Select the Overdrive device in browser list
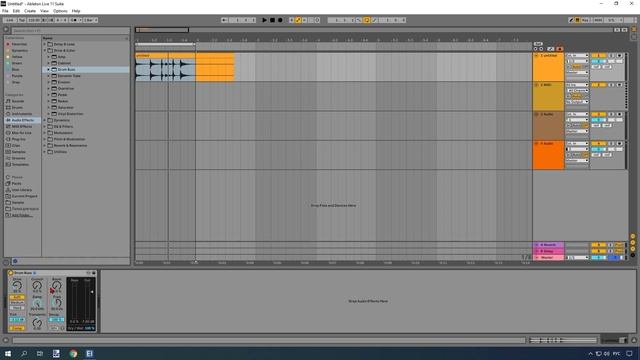Viewport: 640px width, 360px height. [x=66, y=89]
